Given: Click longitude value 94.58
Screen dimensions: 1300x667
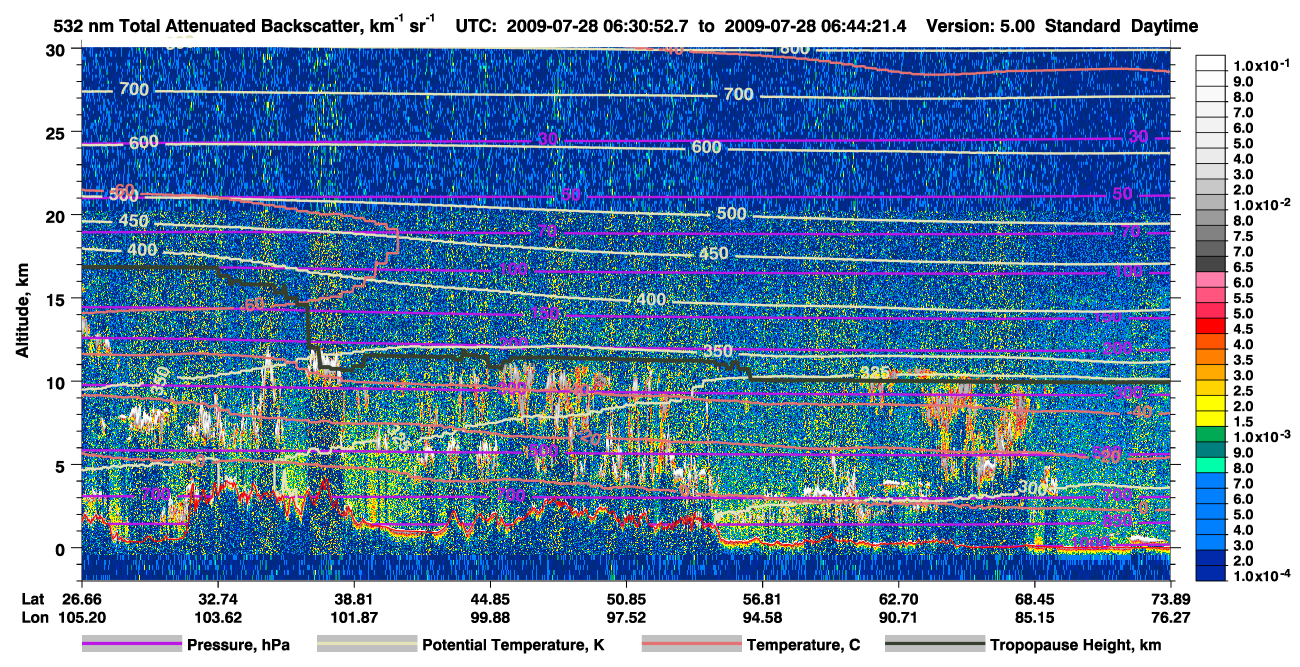Looking at the screenshot, I should 762,617.
